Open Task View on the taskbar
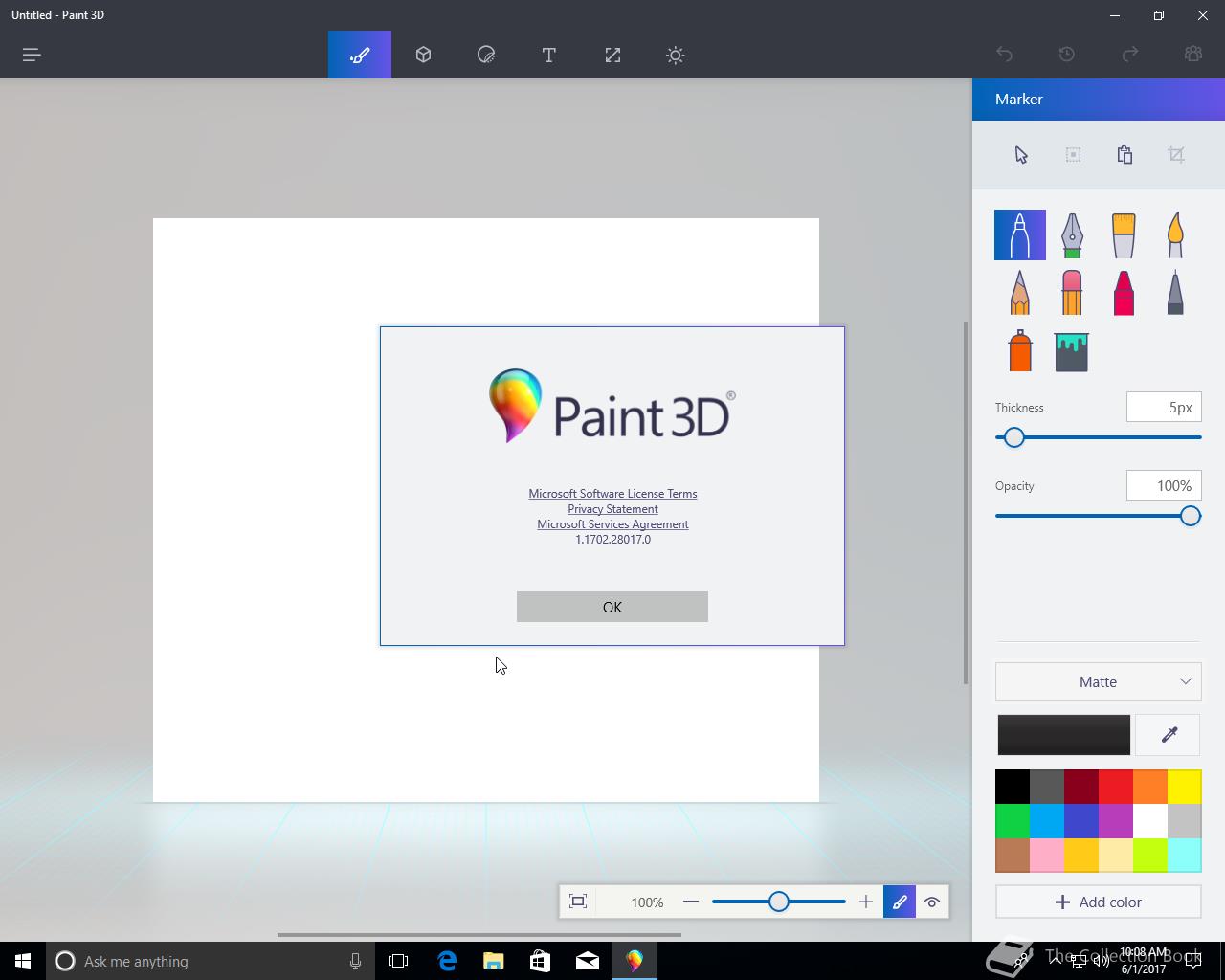Screen dimensions: 1225x980 pyautogui.click(x=398, y=961)
